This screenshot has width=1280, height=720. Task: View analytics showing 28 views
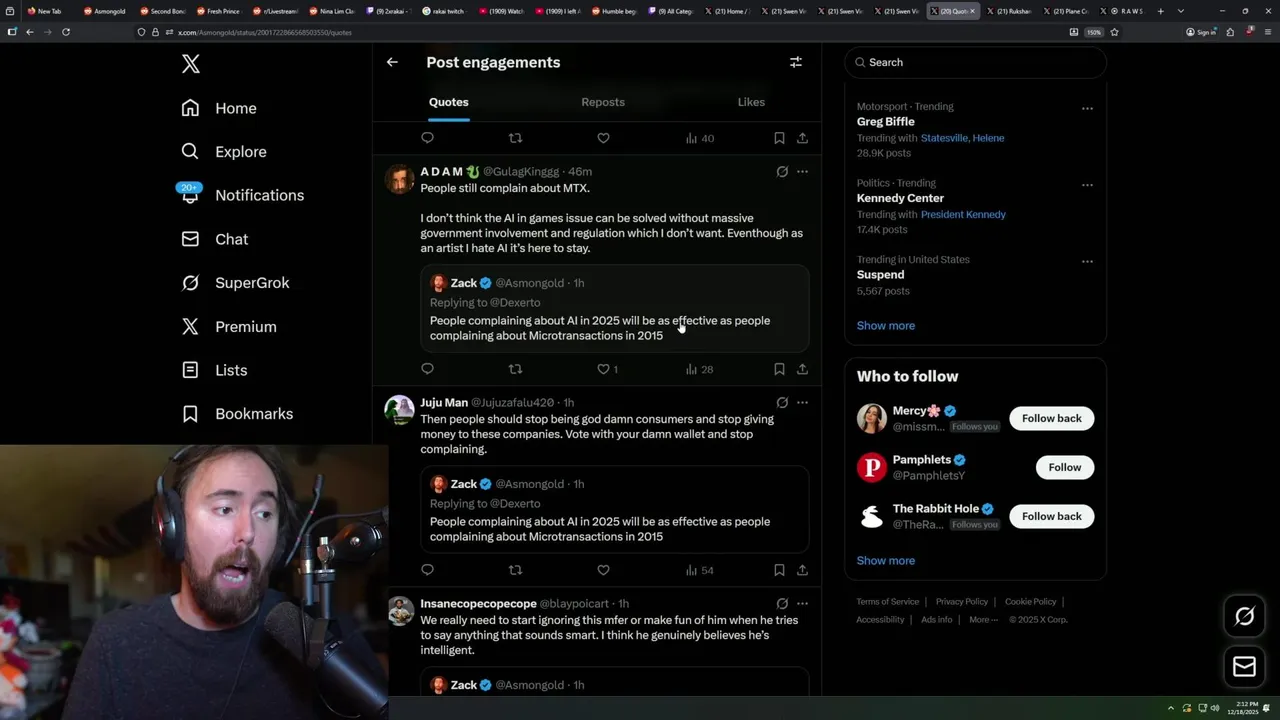699,369
